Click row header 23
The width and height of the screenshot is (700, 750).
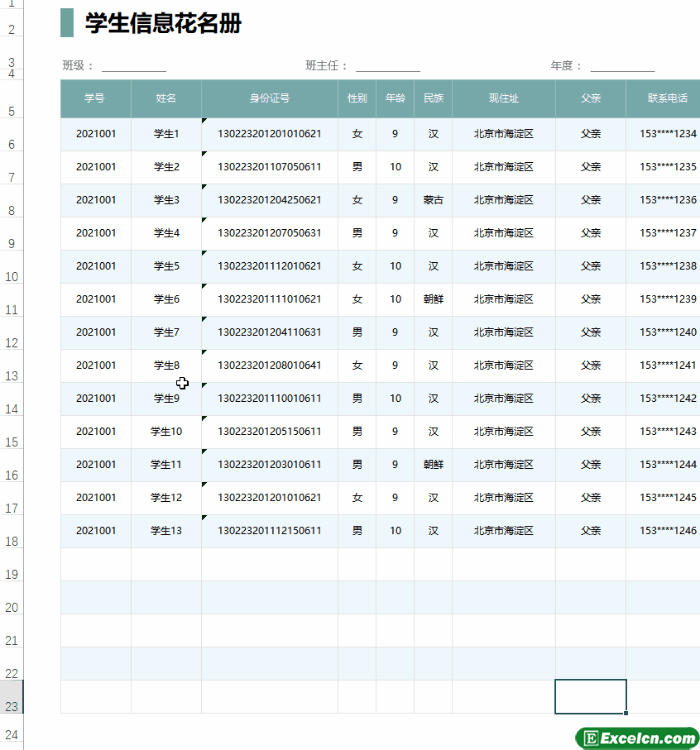11,697
